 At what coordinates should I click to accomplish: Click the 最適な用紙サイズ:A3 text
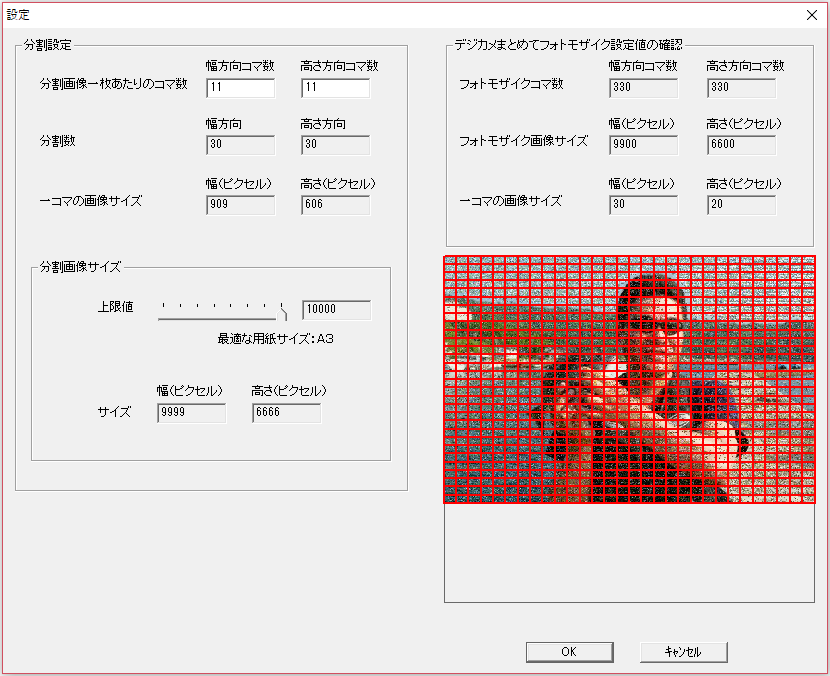[x=275, y=339]
